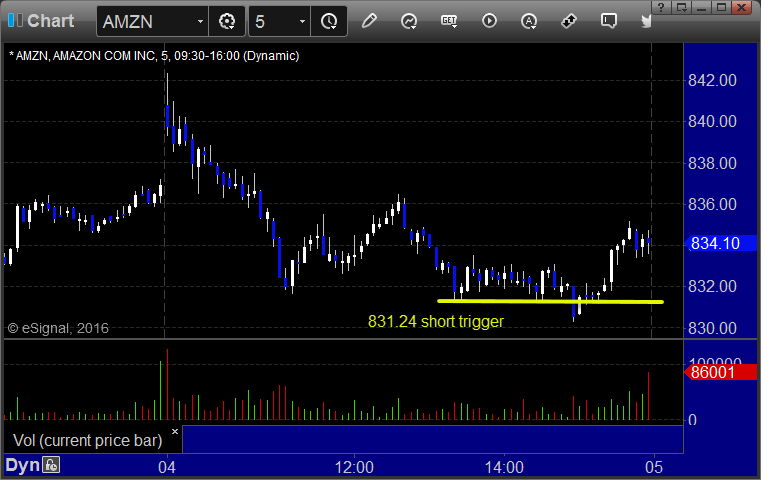774x480 pixels.
Task: Click the lock icon next to Dyn
Action: (x=51, y=465)
